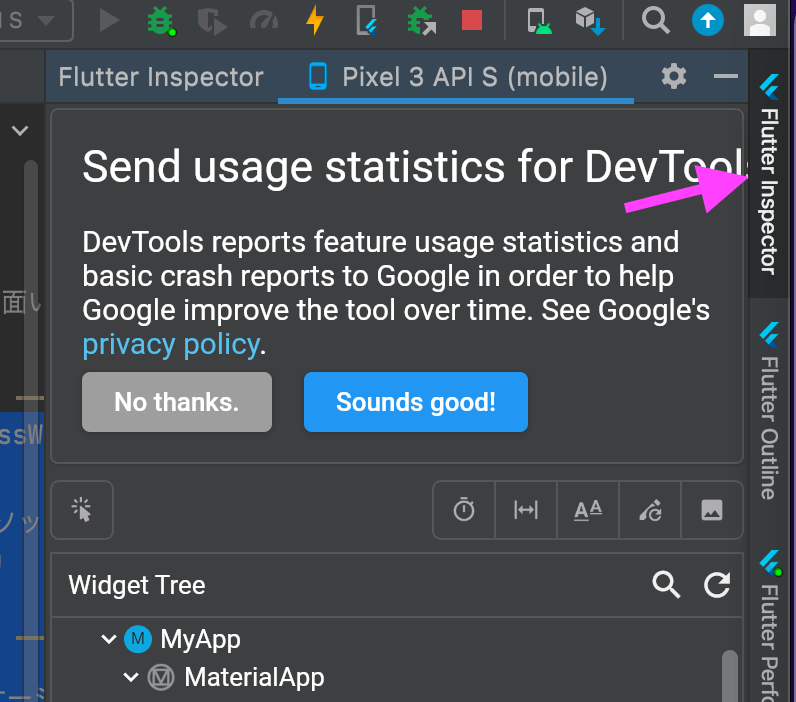Click the No thanks. button
The height and width of the screenshot is (702, 796).
[x=177, y=402]
